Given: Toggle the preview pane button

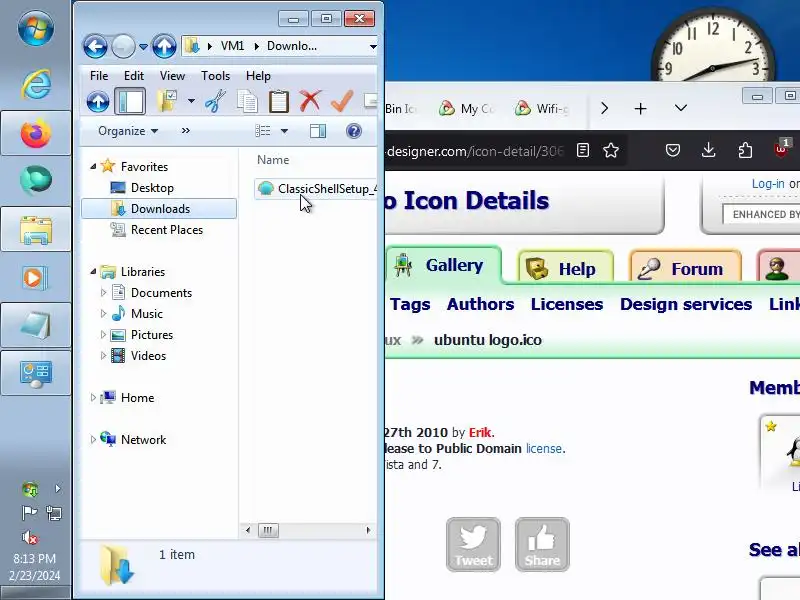Looking at the screenshot, I should tap(318, 131).
